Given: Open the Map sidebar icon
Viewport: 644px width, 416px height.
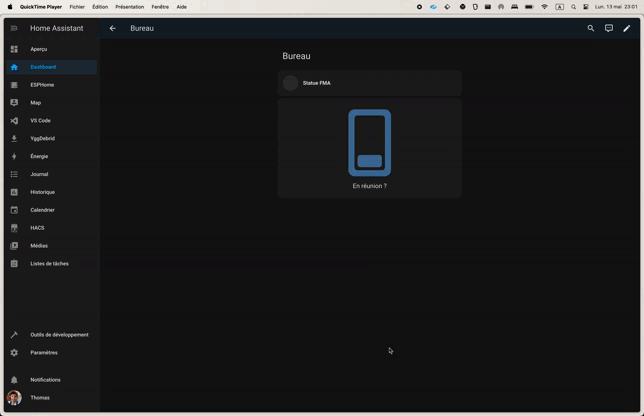Looking at the screenshot, I should tap(14, 103).
